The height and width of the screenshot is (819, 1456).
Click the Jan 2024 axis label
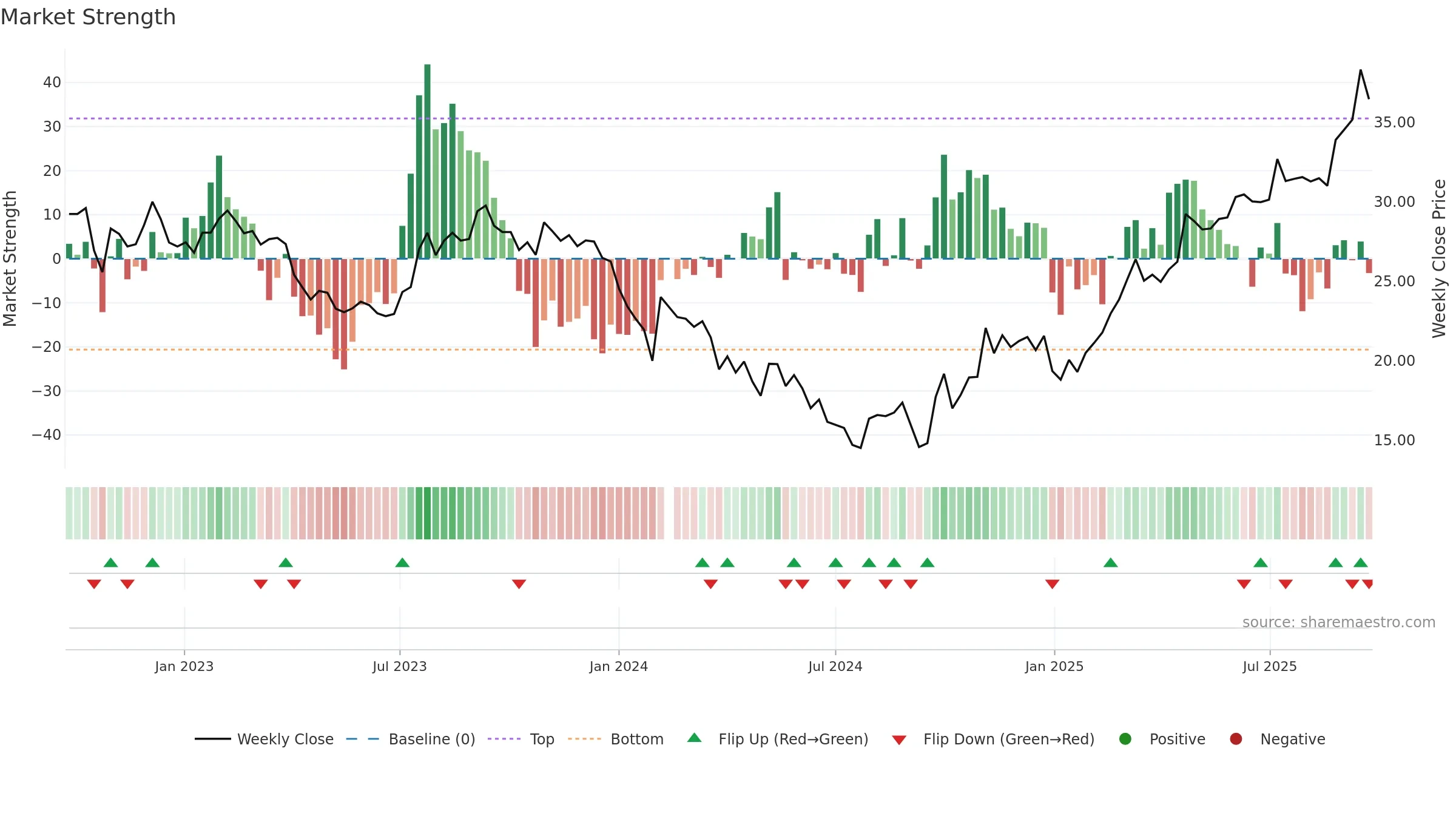pyautogui.click(x=619, y=666)
